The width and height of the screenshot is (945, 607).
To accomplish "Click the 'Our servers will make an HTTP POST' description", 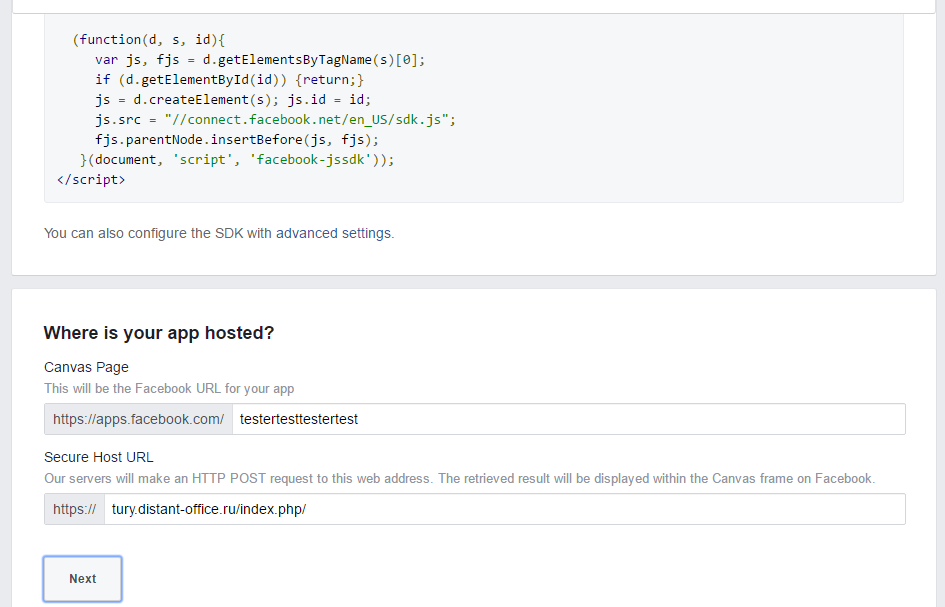I will (459, 479).
